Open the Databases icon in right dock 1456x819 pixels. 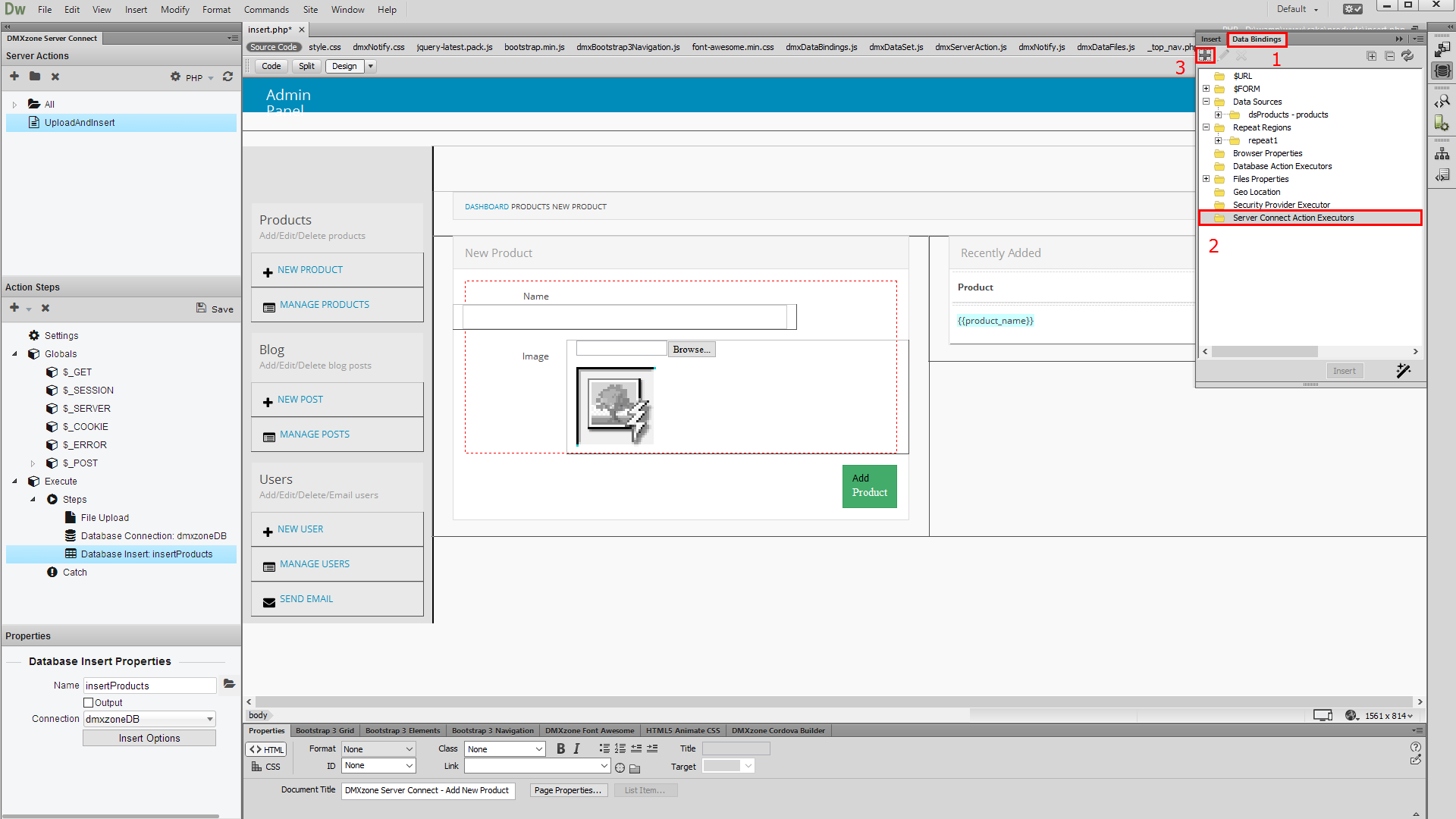point(1442,71)
